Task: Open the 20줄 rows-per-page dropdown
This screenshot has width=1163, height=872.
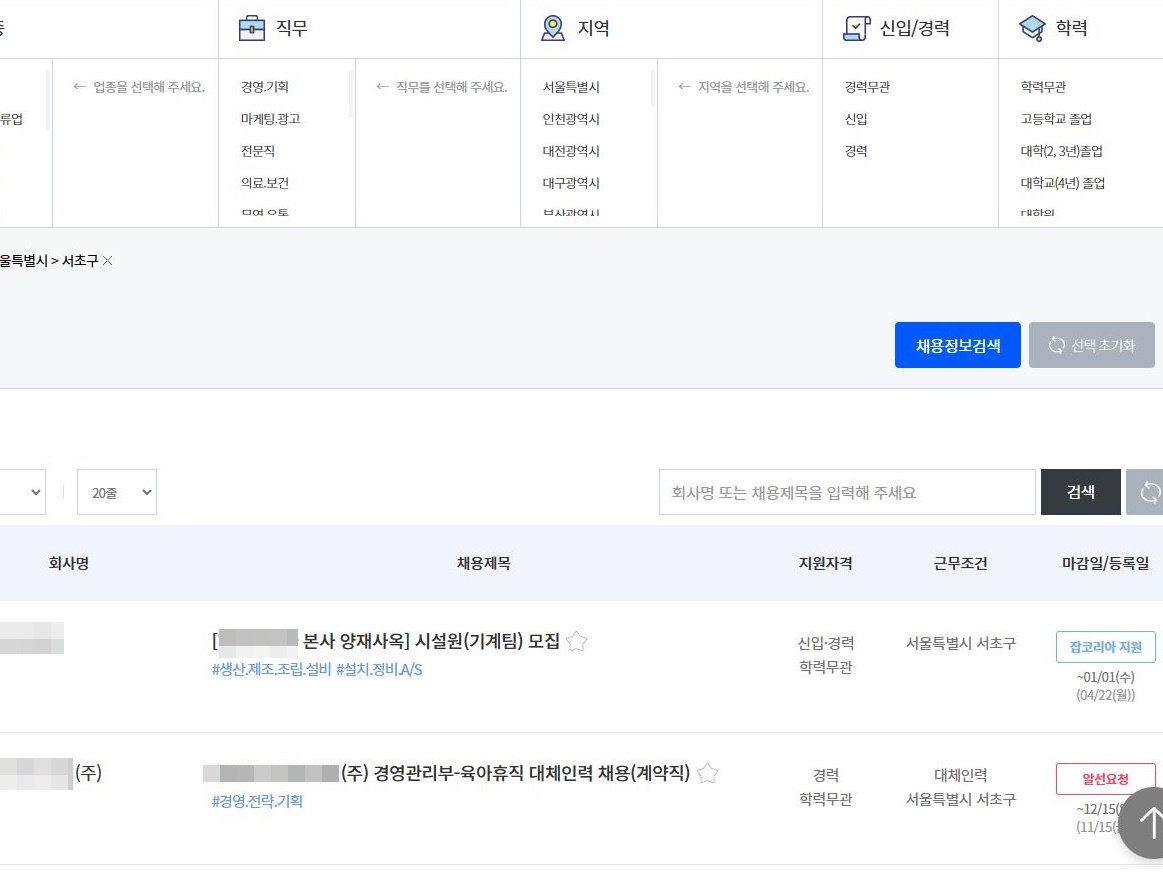Action: click(117, 492)
